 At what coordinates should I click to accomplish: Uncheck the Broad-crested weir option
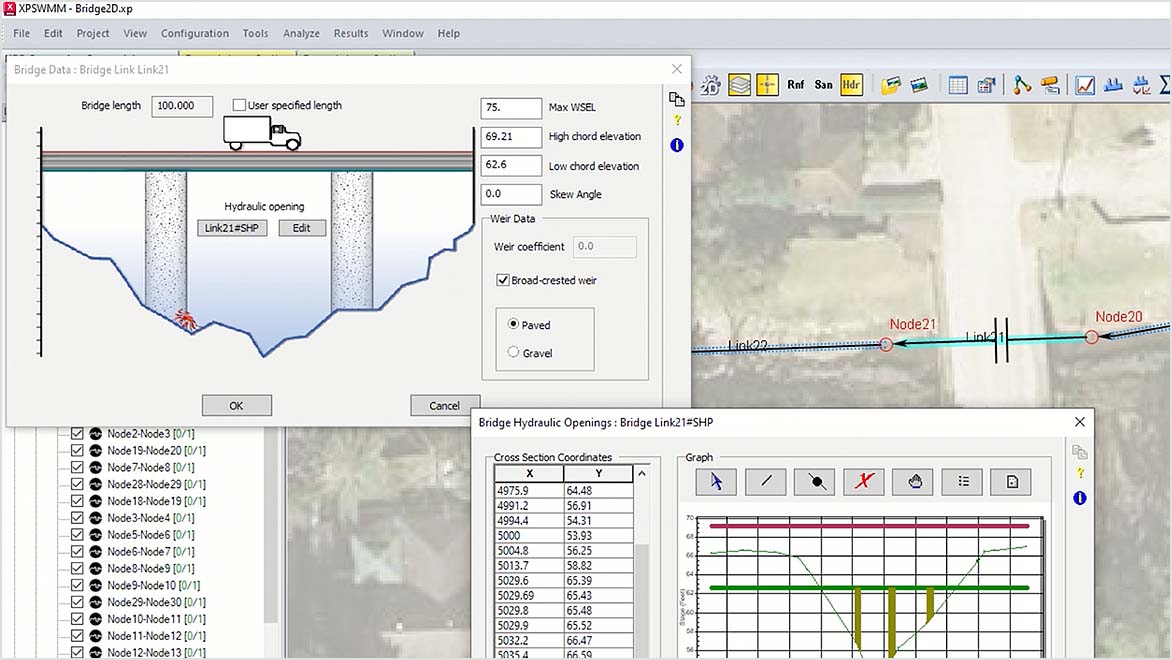502,280
